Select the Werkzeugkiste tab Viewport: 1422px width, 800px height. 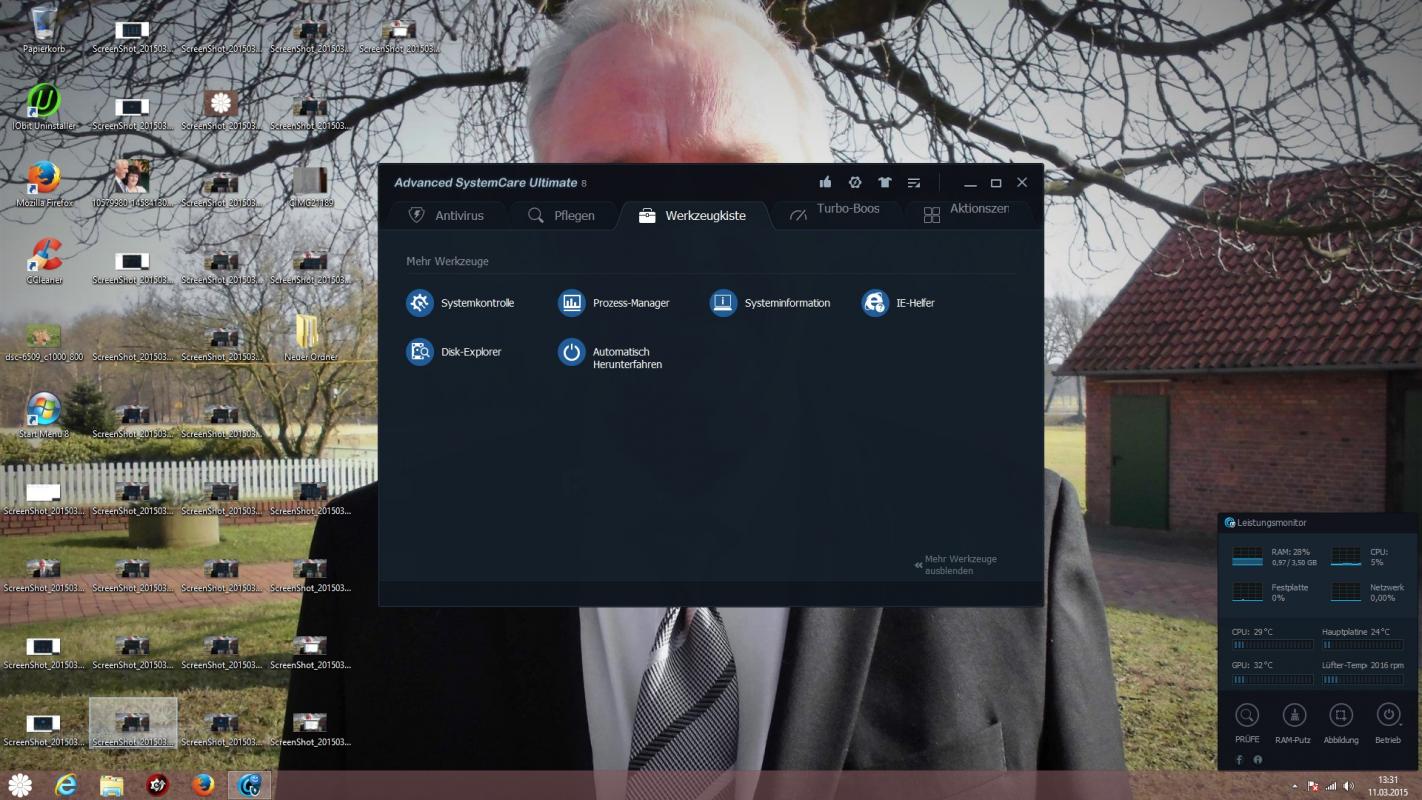[x=693, y=215]
